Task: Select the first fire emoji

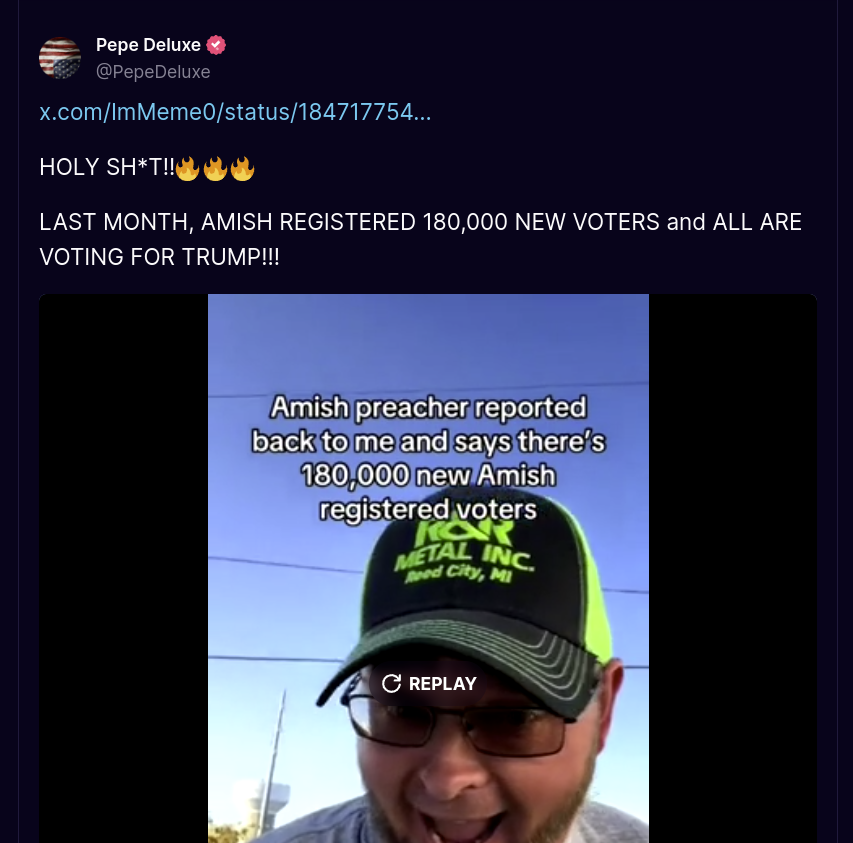Action: (x=187, y=168)
